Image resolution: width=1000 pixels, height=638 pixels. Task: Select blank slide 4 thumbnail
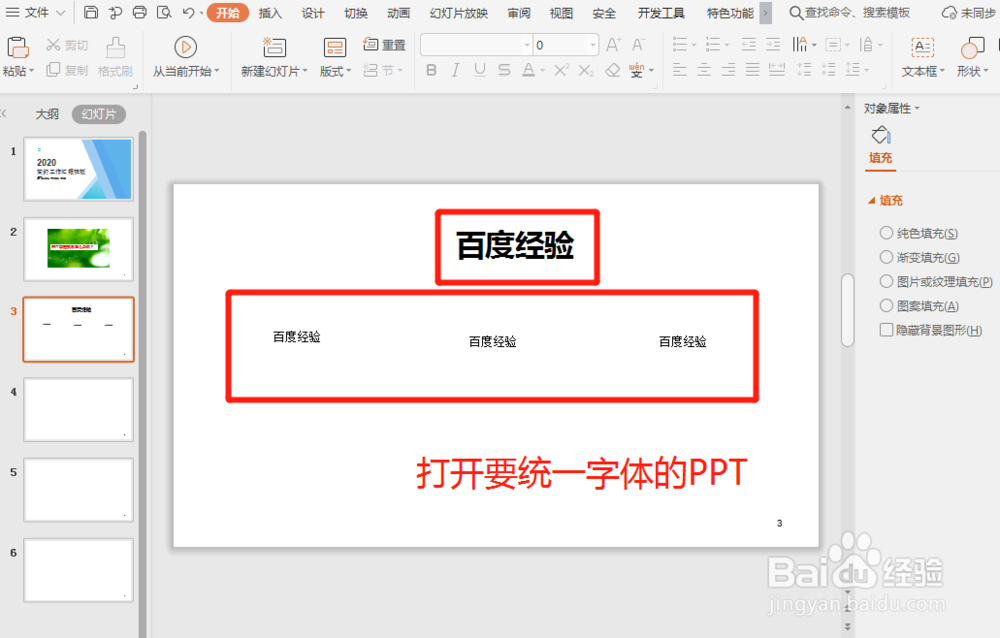pyautogui.click(x=78, y=410)
